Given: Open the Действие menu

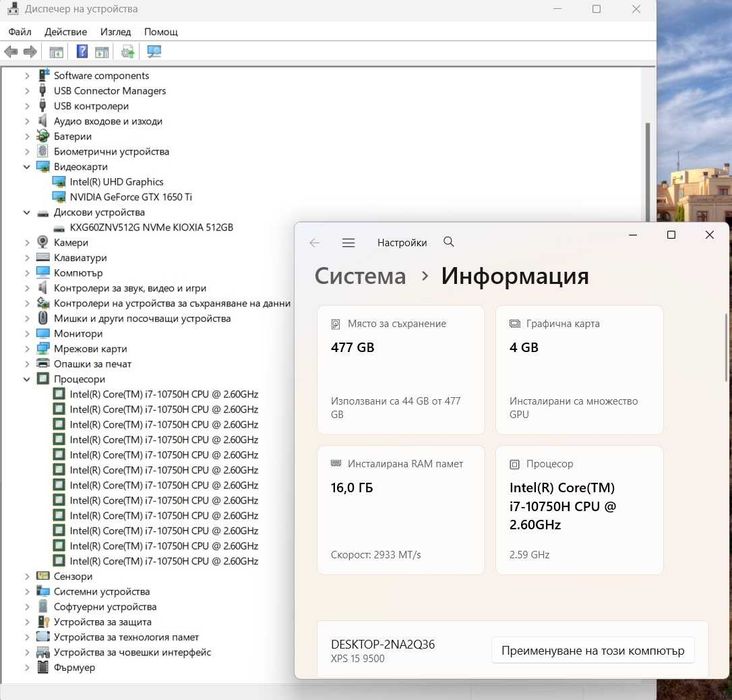Looking at the screenshot, I should pos(66,32).
